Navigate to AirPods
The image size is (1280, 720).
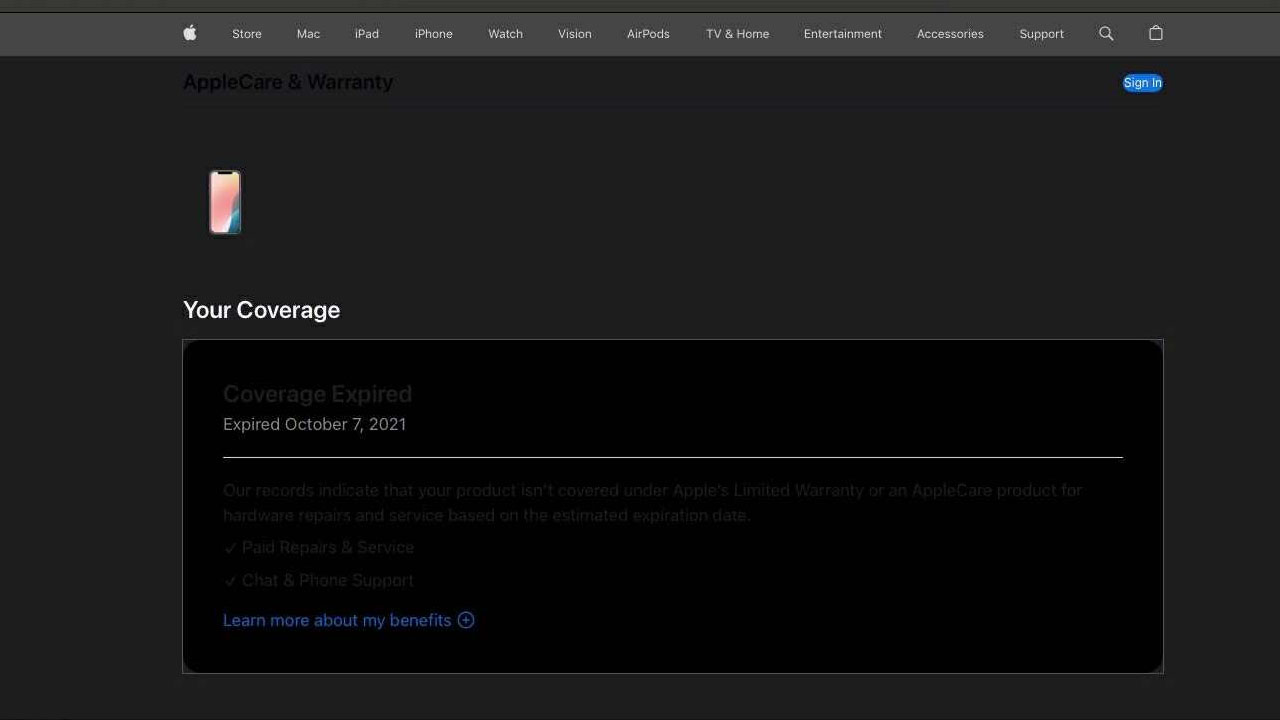[x=648, y=34]
